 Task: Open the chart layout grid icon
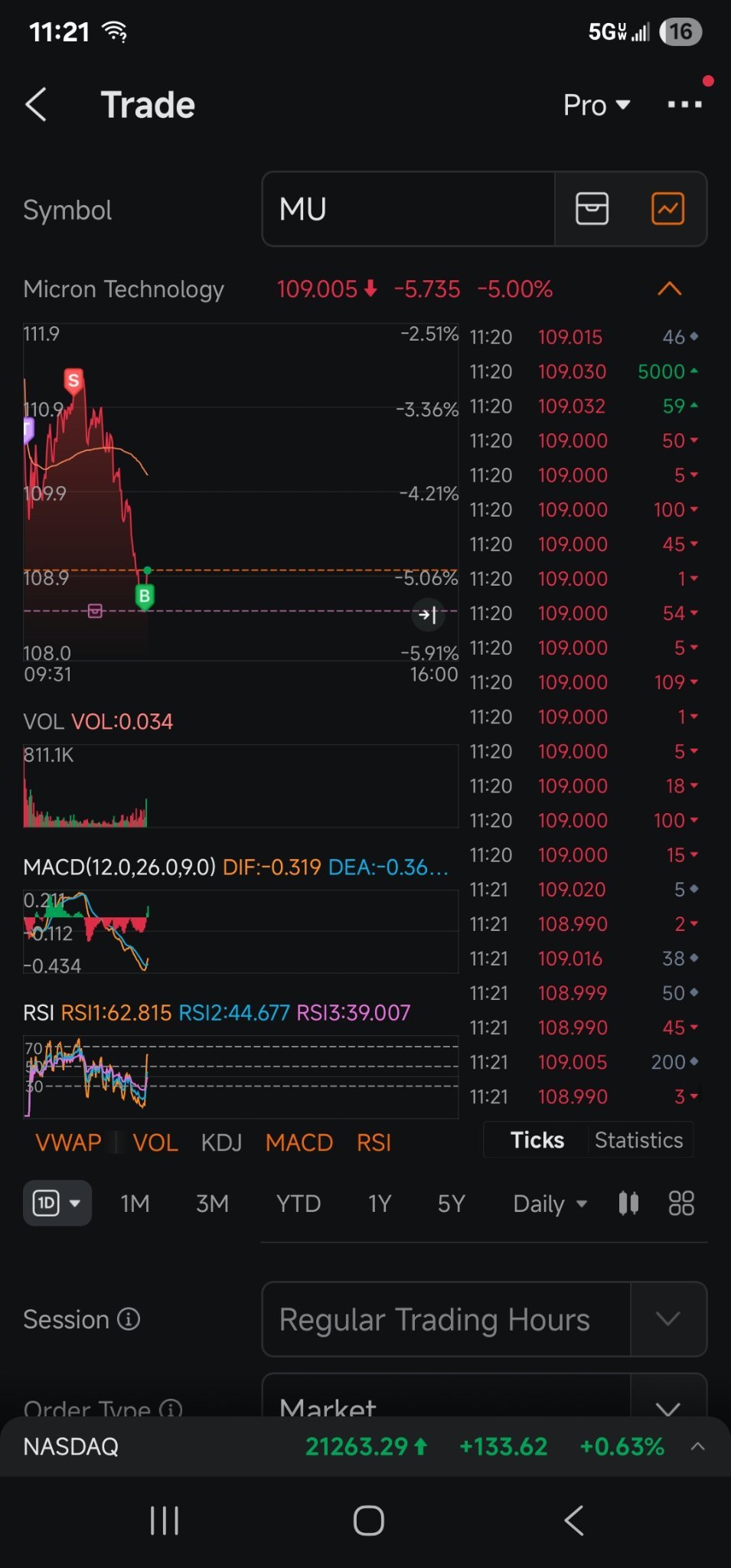[x=681, y=1203]
